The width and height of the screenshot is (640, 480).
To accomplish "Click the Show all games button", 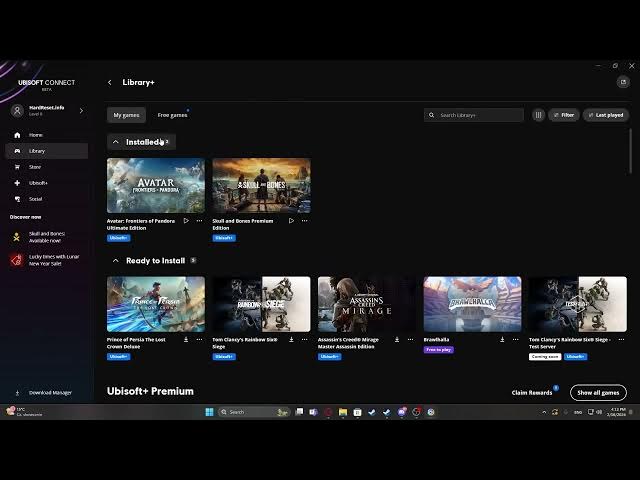I will [x=598, y=393].
